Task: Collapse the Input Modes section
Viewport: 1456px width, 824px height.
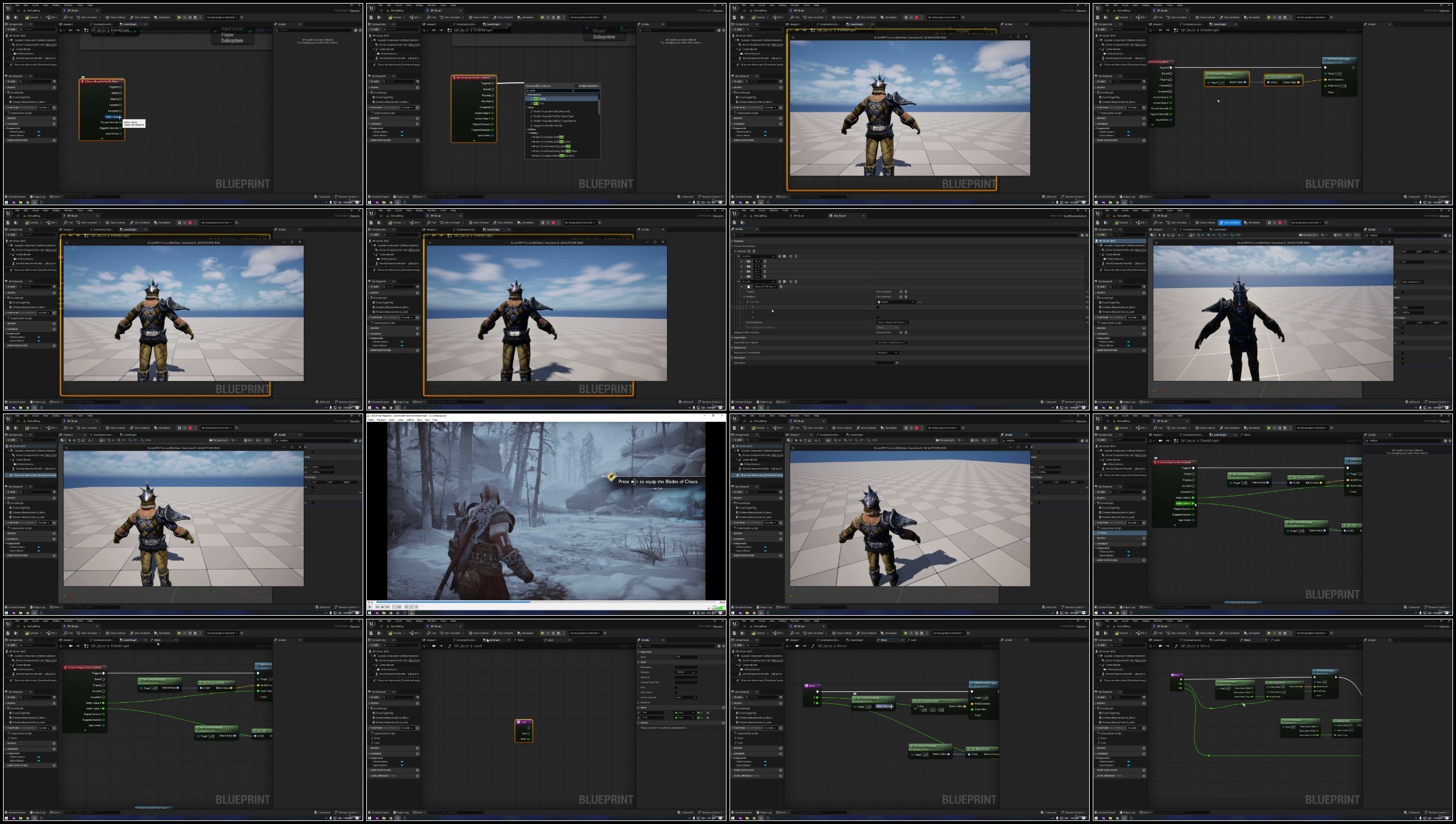Action: click(733, 338)
